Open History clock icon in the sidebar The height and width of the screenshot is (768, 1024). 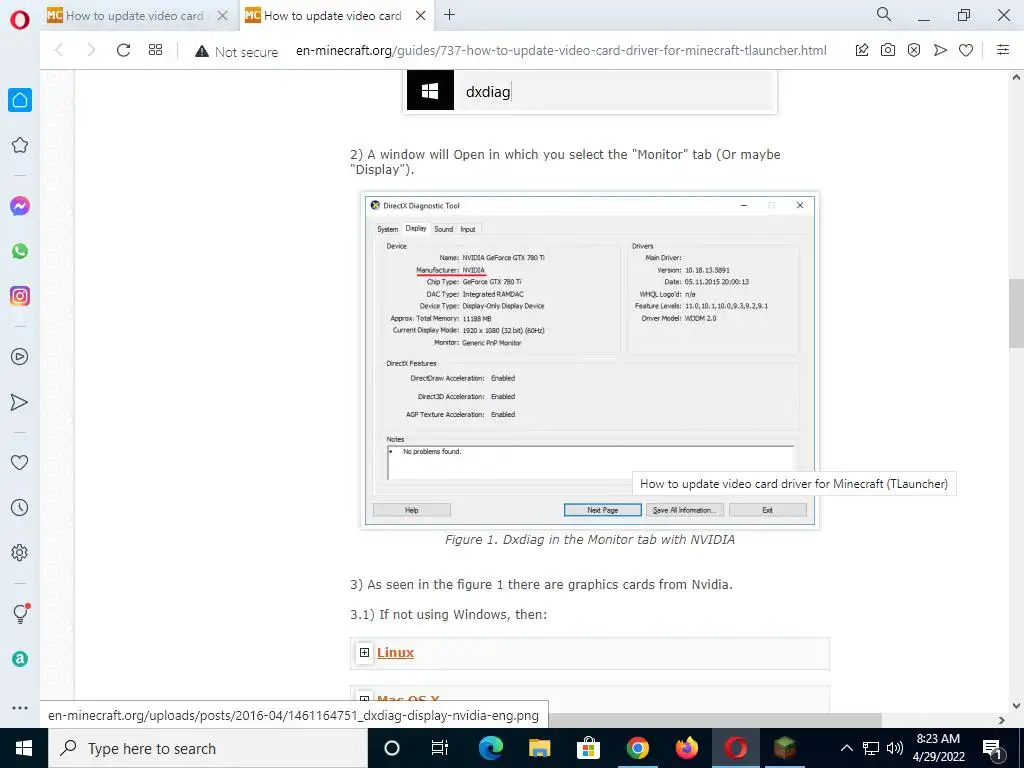pyautogui.click(x=20, y=507)
